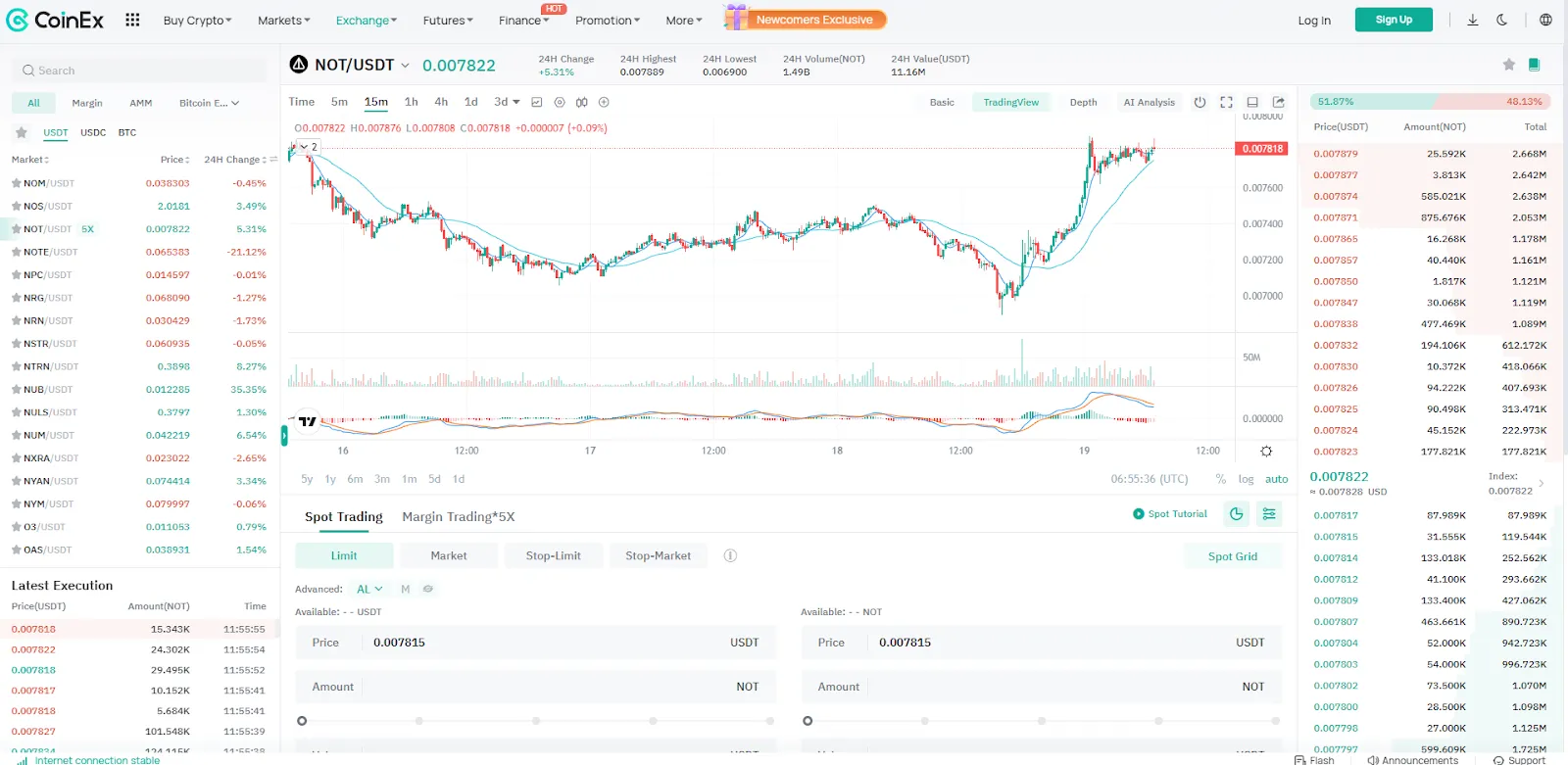Toggle the hidden order eye icon
This screenshot has width=1568, height=765.
427,589
